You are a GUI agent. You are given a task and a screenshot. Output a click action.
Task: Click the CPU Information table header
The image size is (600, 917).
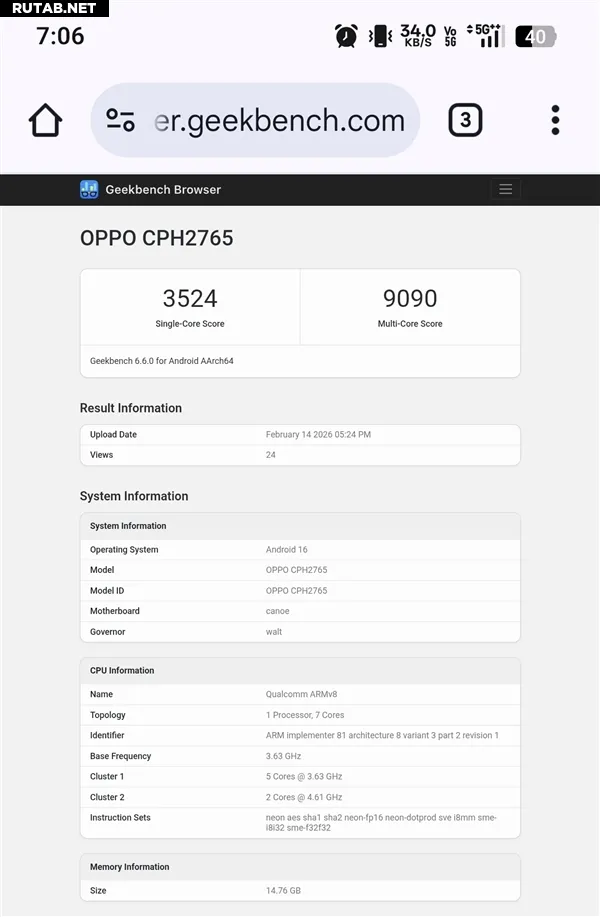[x=122, y=670]
